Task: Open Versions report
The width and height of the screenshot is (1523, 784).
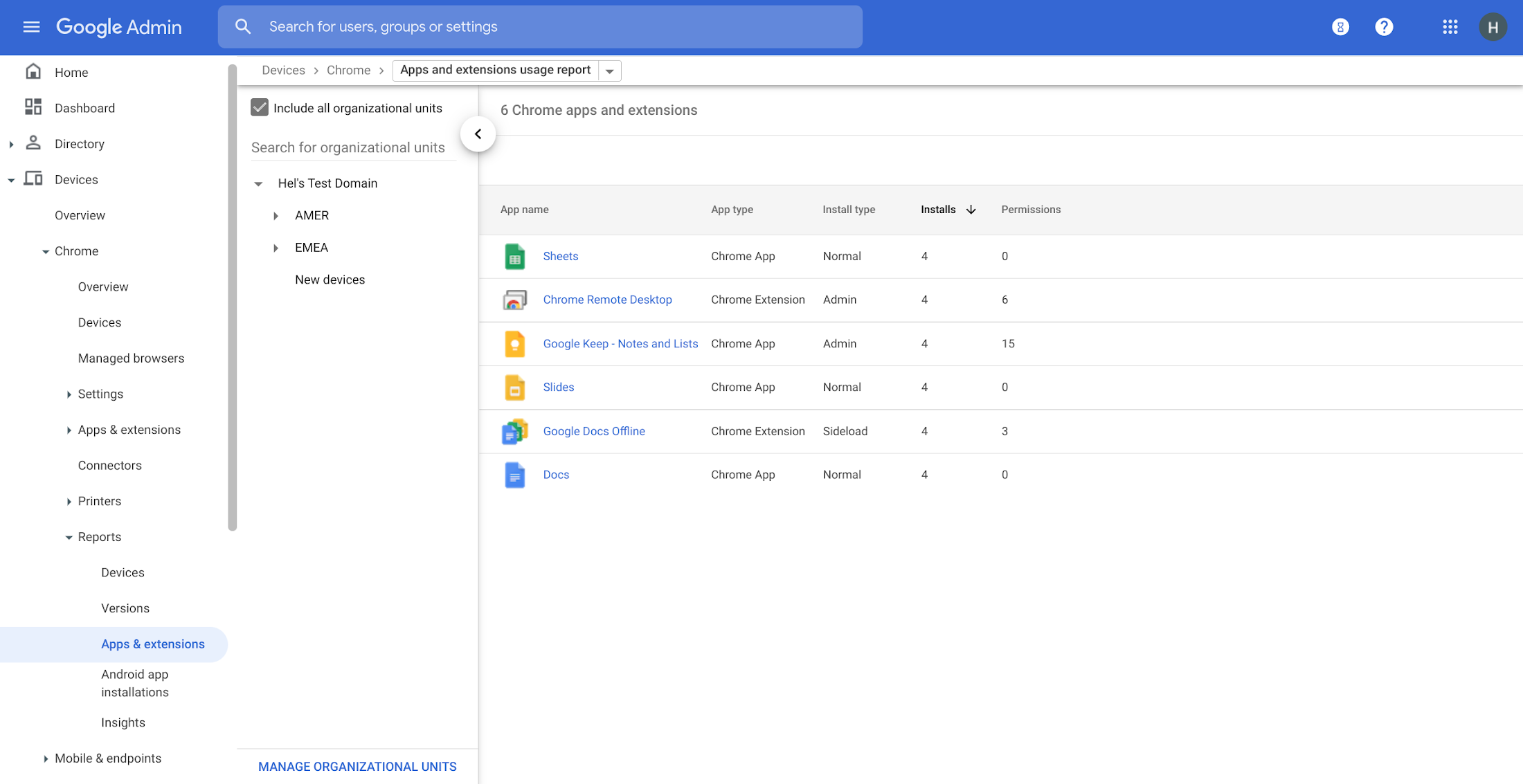Action: (x=125, y=608)
